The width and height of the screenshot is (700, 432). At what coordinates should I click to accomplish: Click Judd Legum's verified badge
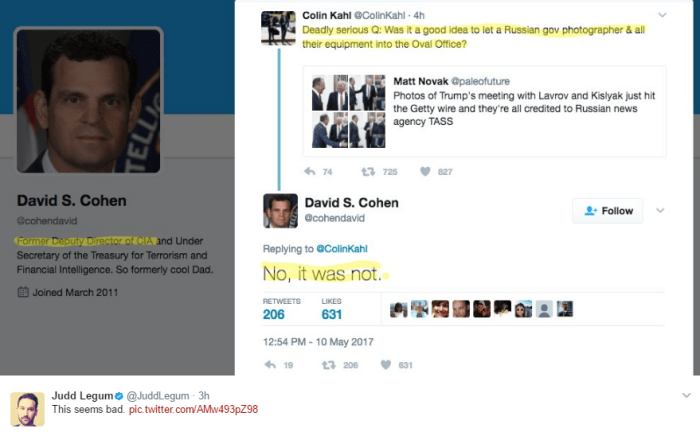coord(119,396)
